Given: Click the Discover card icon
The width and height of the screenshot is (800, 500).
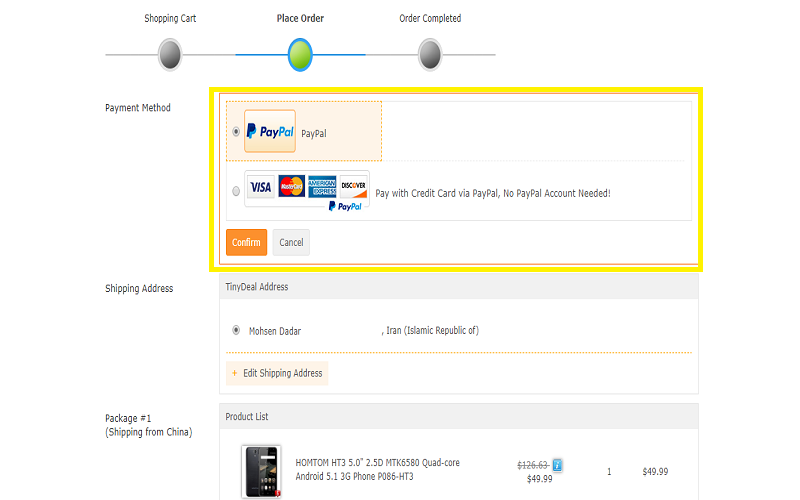Looking at the screenshot, I should [x=354, y=187].
